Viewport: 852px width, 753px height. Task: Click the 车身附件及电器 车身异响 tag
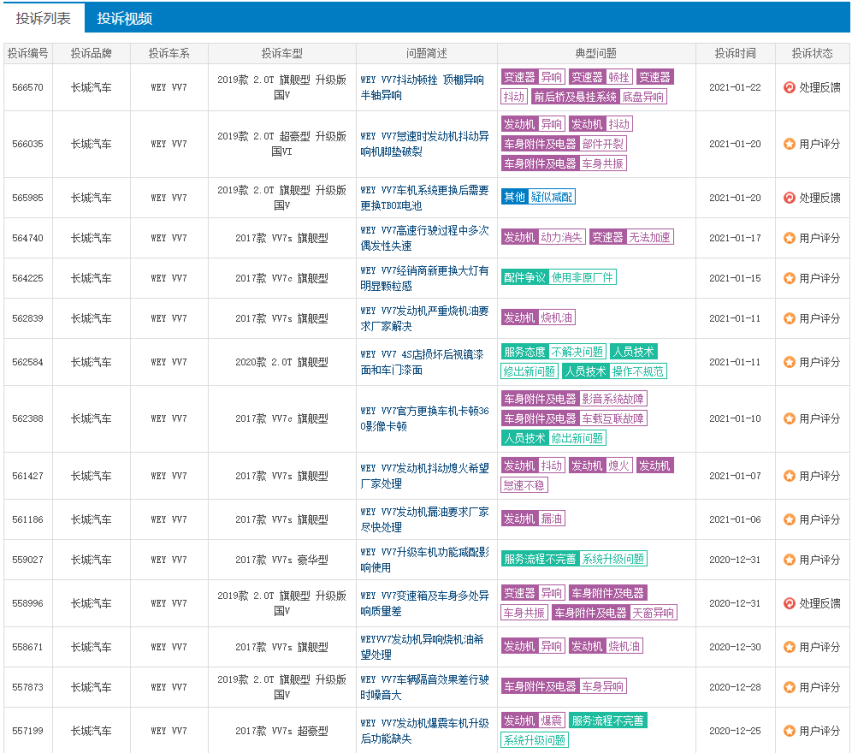coord(563,686)
